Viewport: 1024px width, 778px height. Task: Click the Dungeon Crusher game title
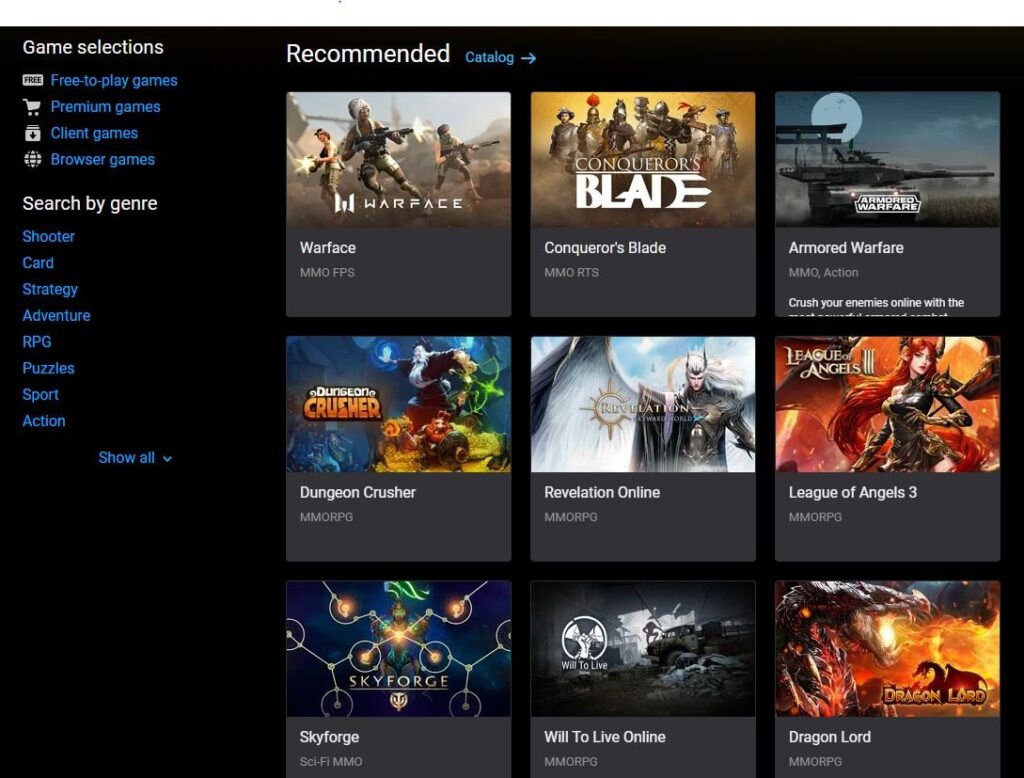point(358,493)
